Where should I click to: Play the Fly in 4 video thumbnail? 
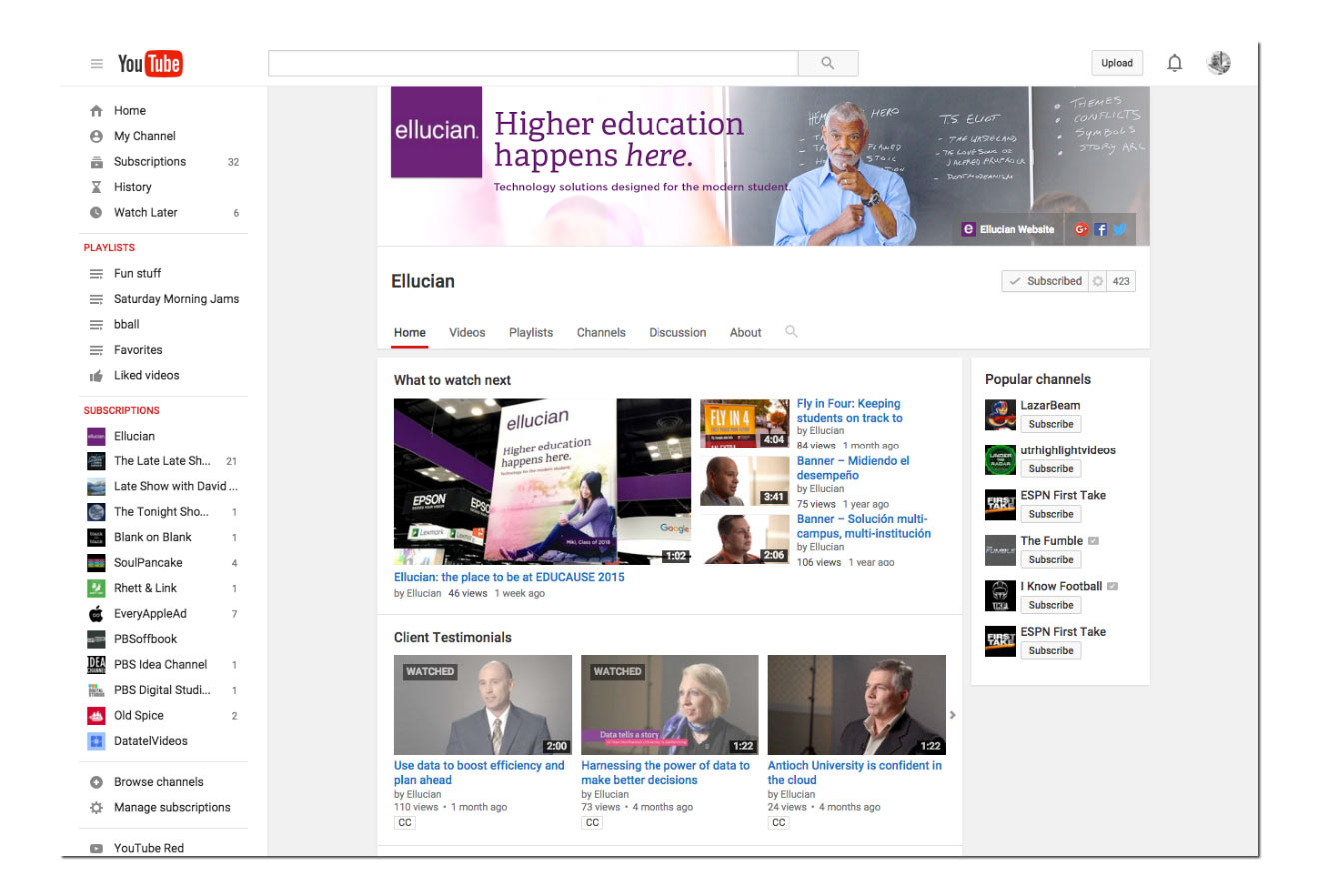(x=745, y=423)
